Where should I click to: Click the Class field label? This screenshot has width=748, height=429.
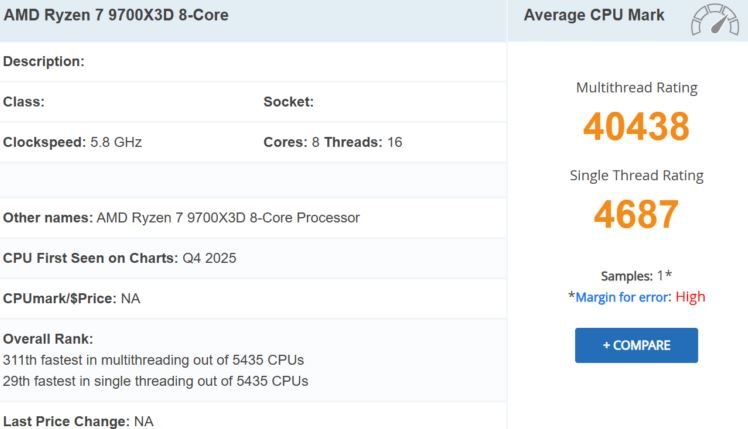[24, 102]
